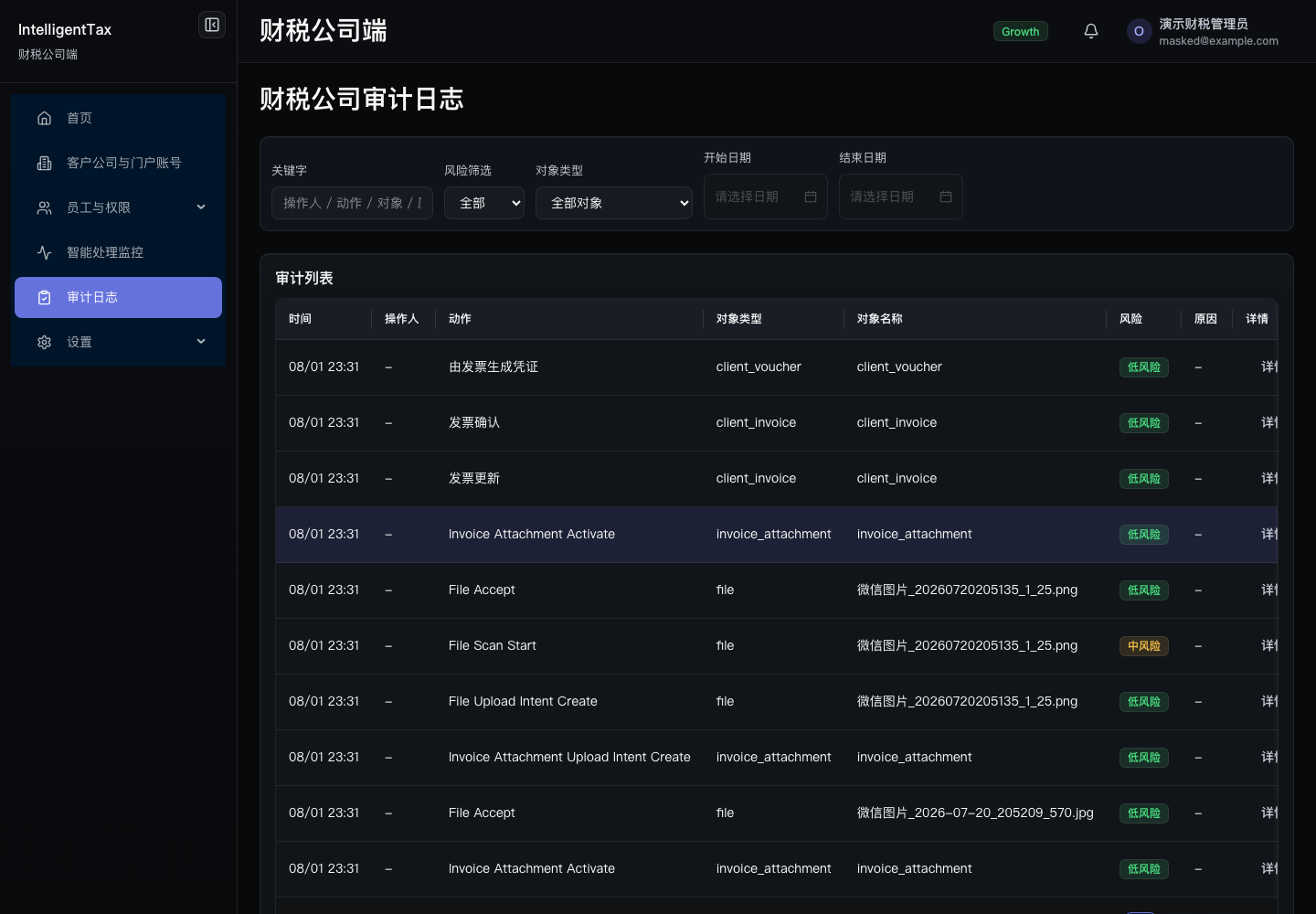The width and height of the screenshot is (1316, 914).
Task: Click 低风险 badge in 发票确认 row
Action: (x=1144, y=423)
